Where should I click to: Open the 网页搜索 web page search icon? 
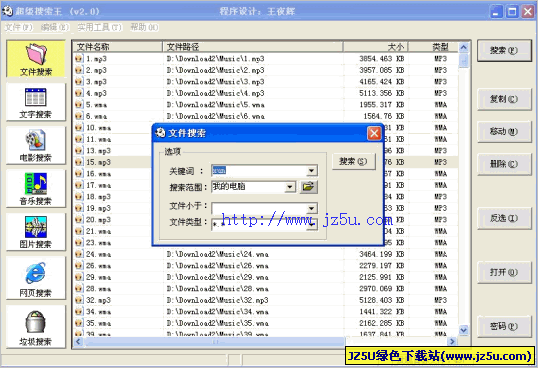click(36, 278)
